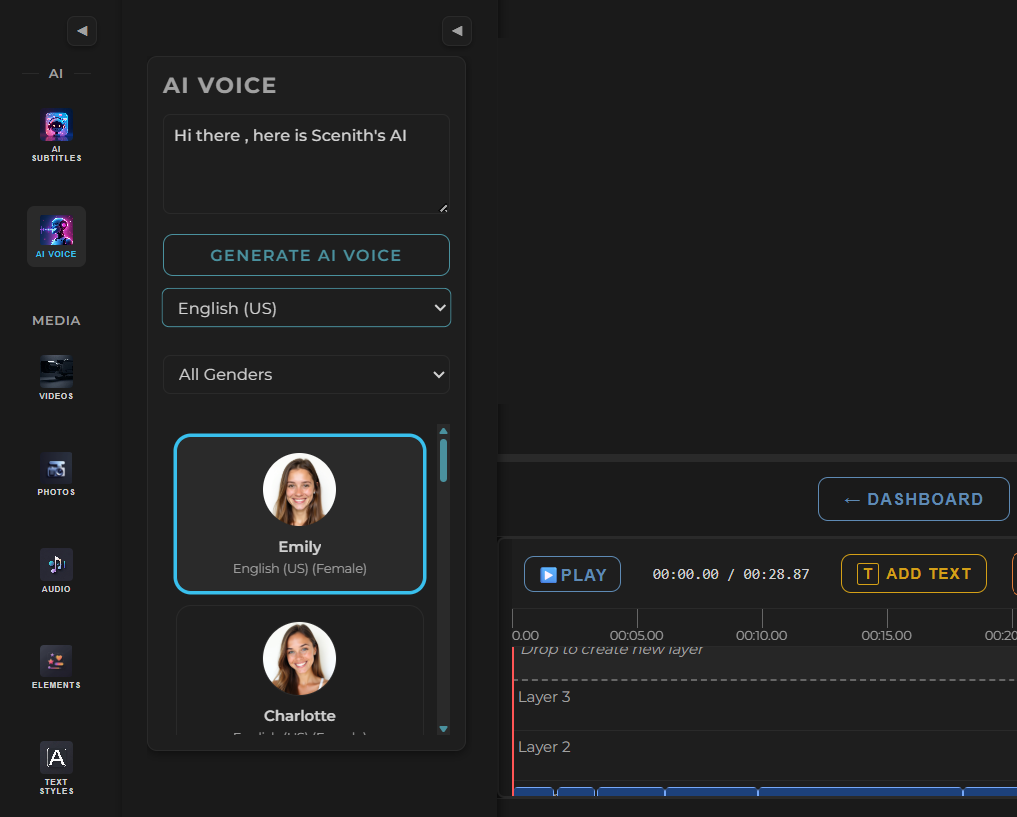Image resolution: width=1017 pixels, height=817 pixels.
Task: Click the voice list scroll up arrow
Action: pos(444,431)
